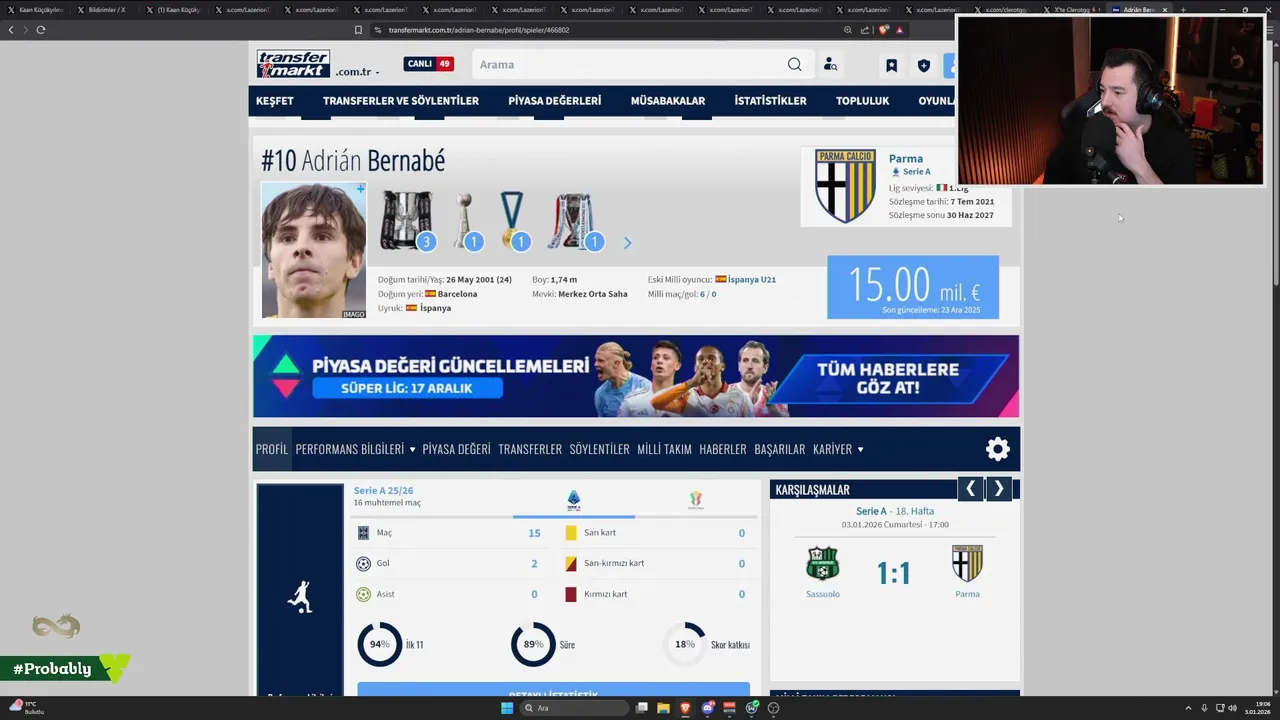The height and width of the screenshot is (720, 1280).
Task: Click the Sassuolo crest in match card
Action: click(822, 564)
